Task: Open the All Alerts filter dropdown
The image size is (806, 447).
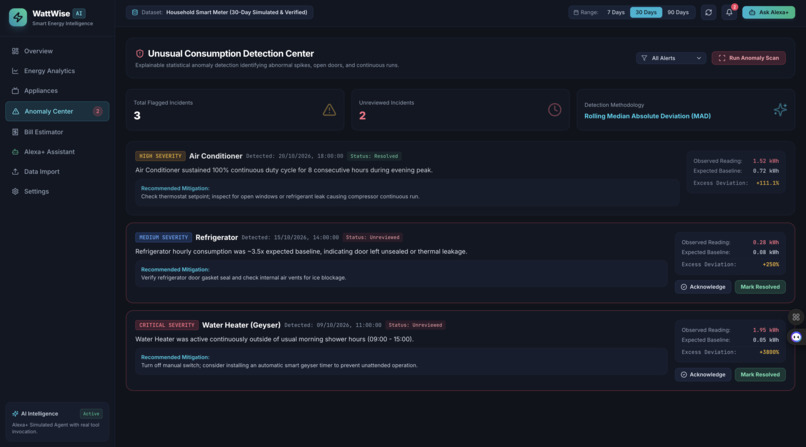Action: point(671,58)
